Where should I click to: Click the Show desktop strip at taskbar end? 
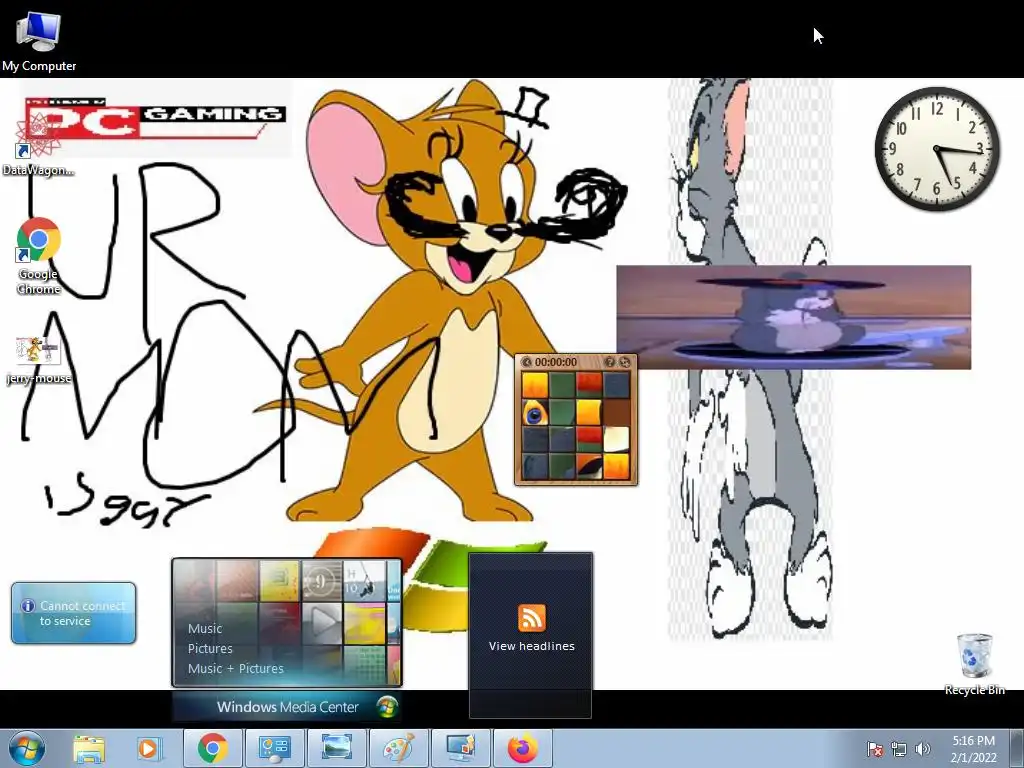pos(1017,748)
